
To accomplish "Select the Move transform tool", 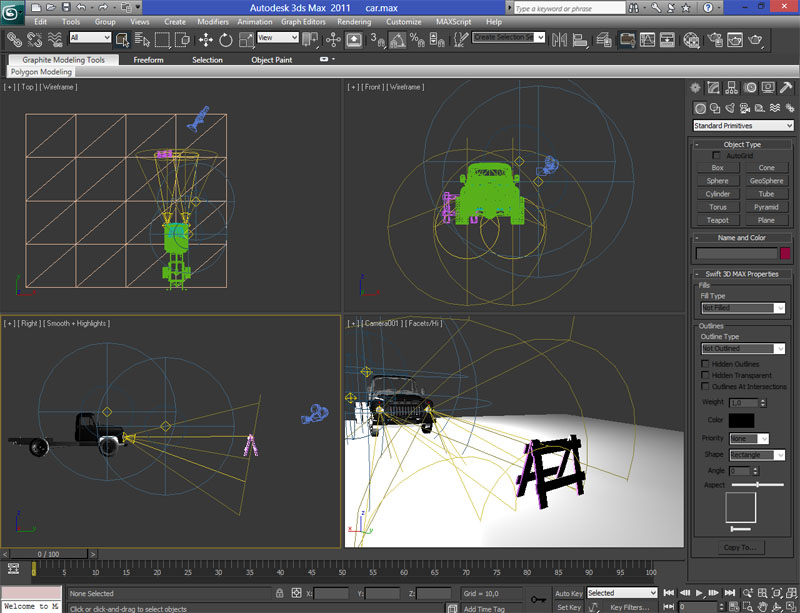I will tap(206, 40).
